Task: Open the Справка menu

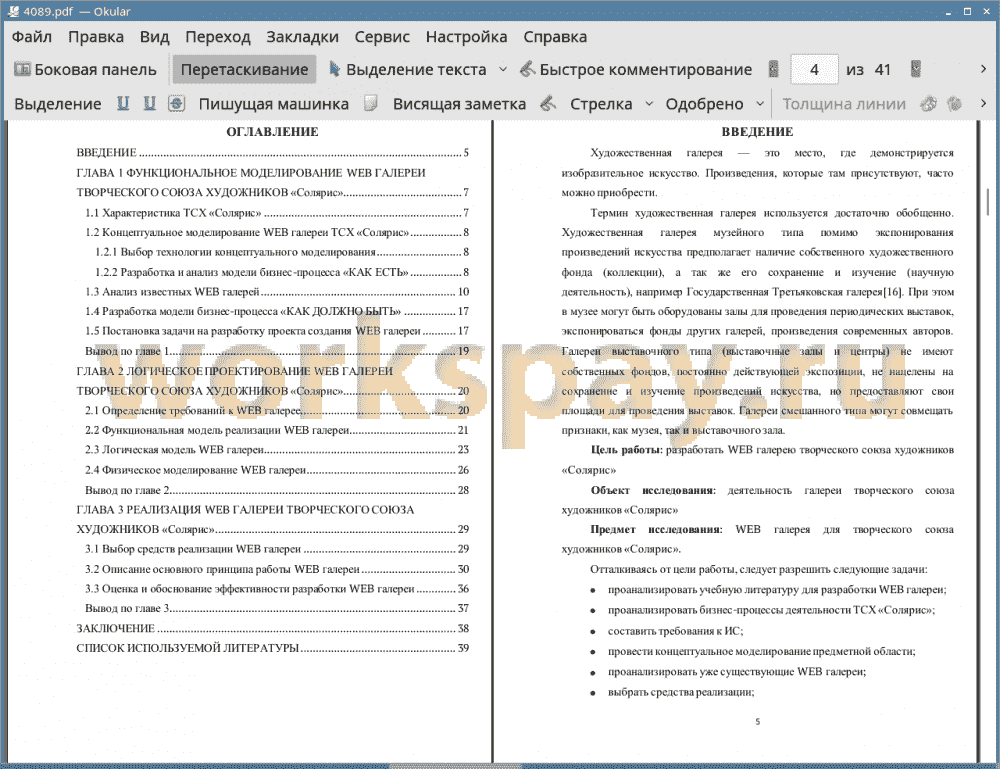Action: coord(555,37)
